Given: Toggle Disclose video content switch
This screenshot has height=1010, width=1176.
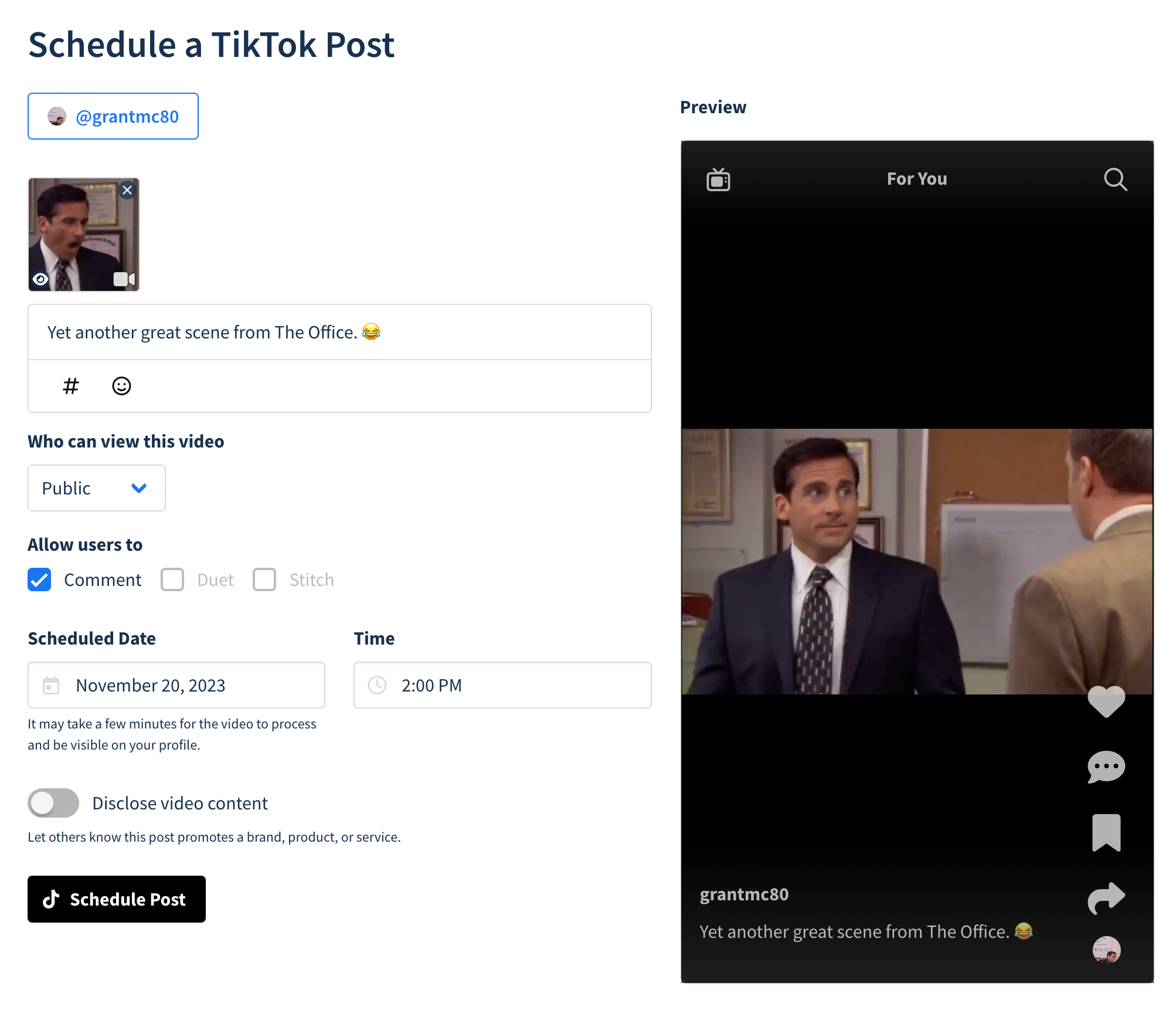Looking at the screenshot, I should (x=53, y=803).
